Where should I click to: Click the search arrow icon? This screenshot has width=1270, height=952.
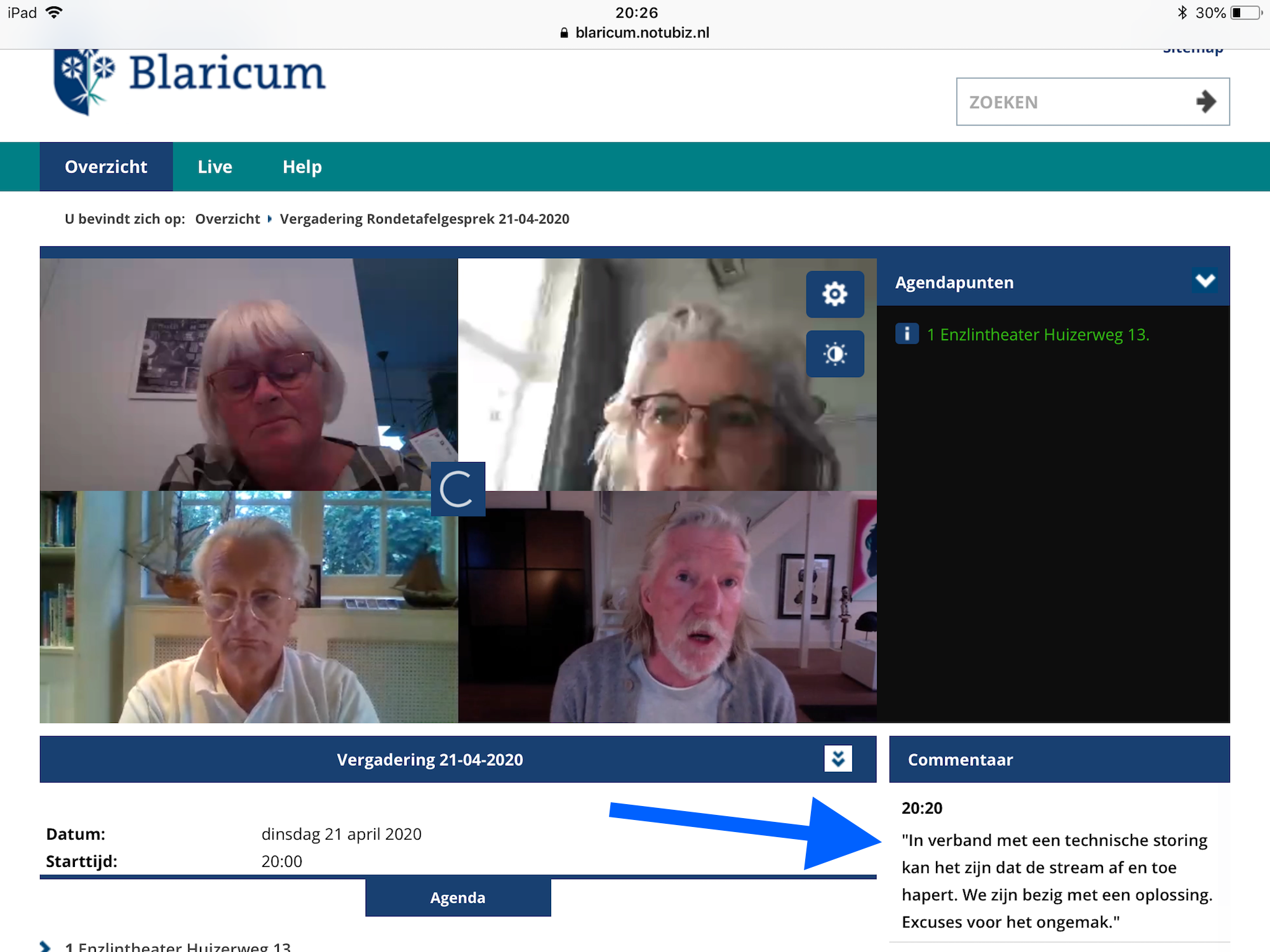1205,102
